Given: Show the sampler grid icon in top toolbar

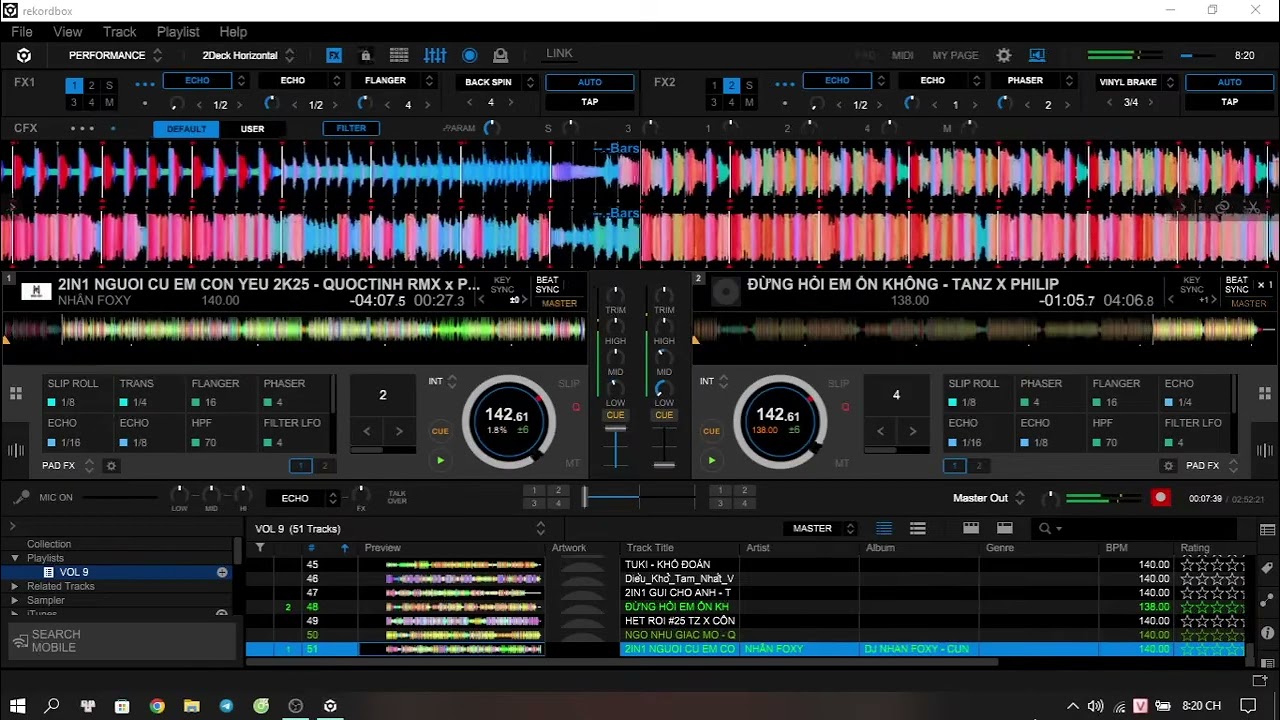Looking at the screenshot, I should coord(399,56).
